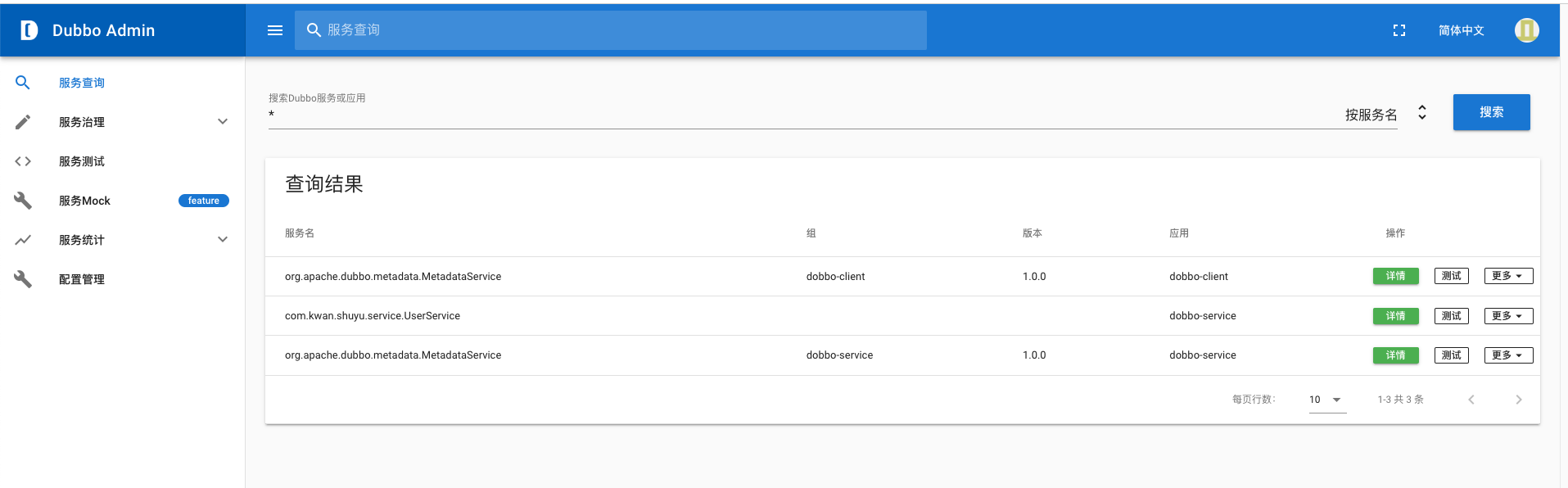
Task: Open 服务Mock in the sidebar
Action: coord(84,201)
